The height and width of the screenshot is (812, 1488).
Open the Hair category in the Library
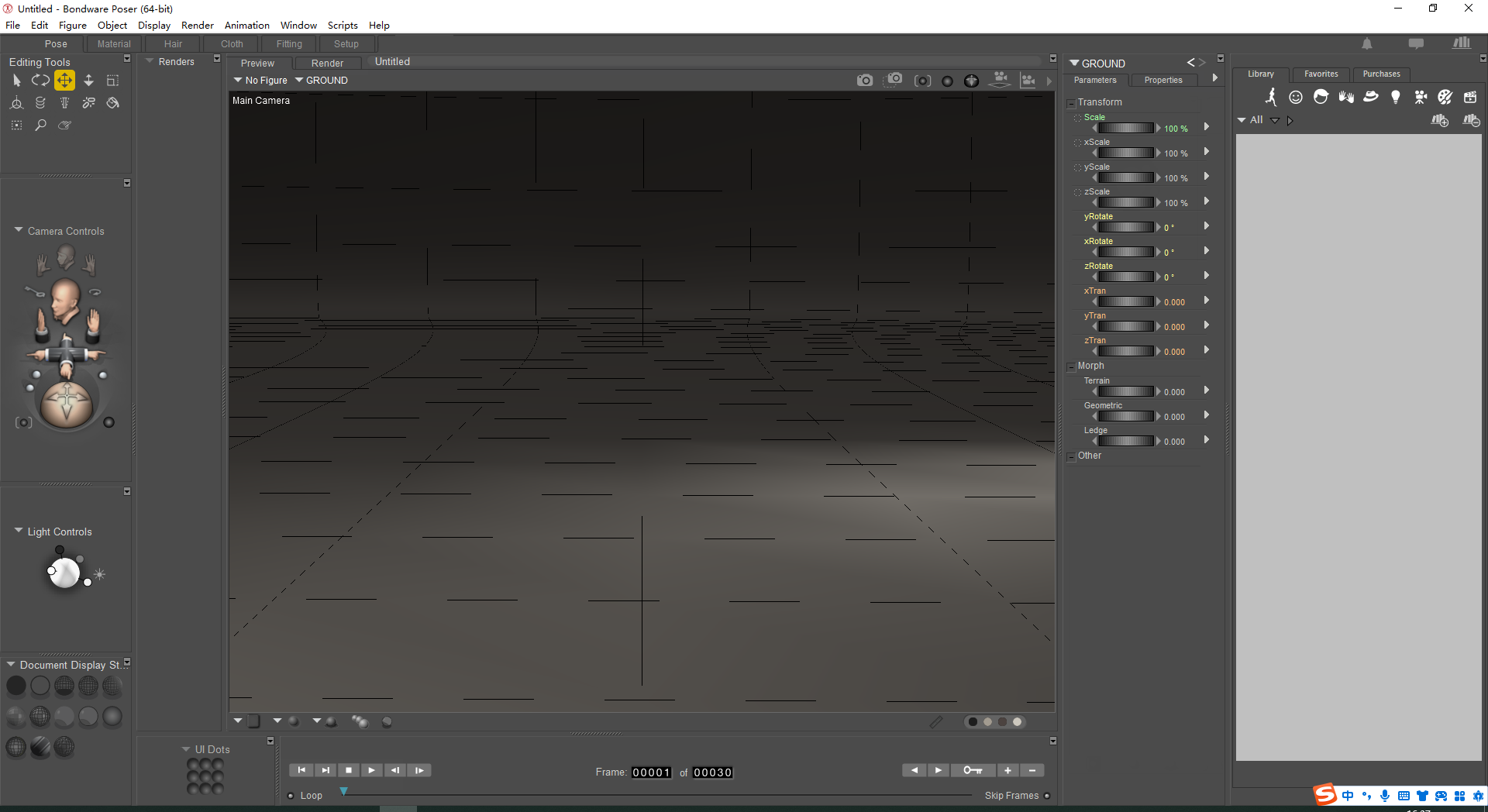(x=1321, y=97)
